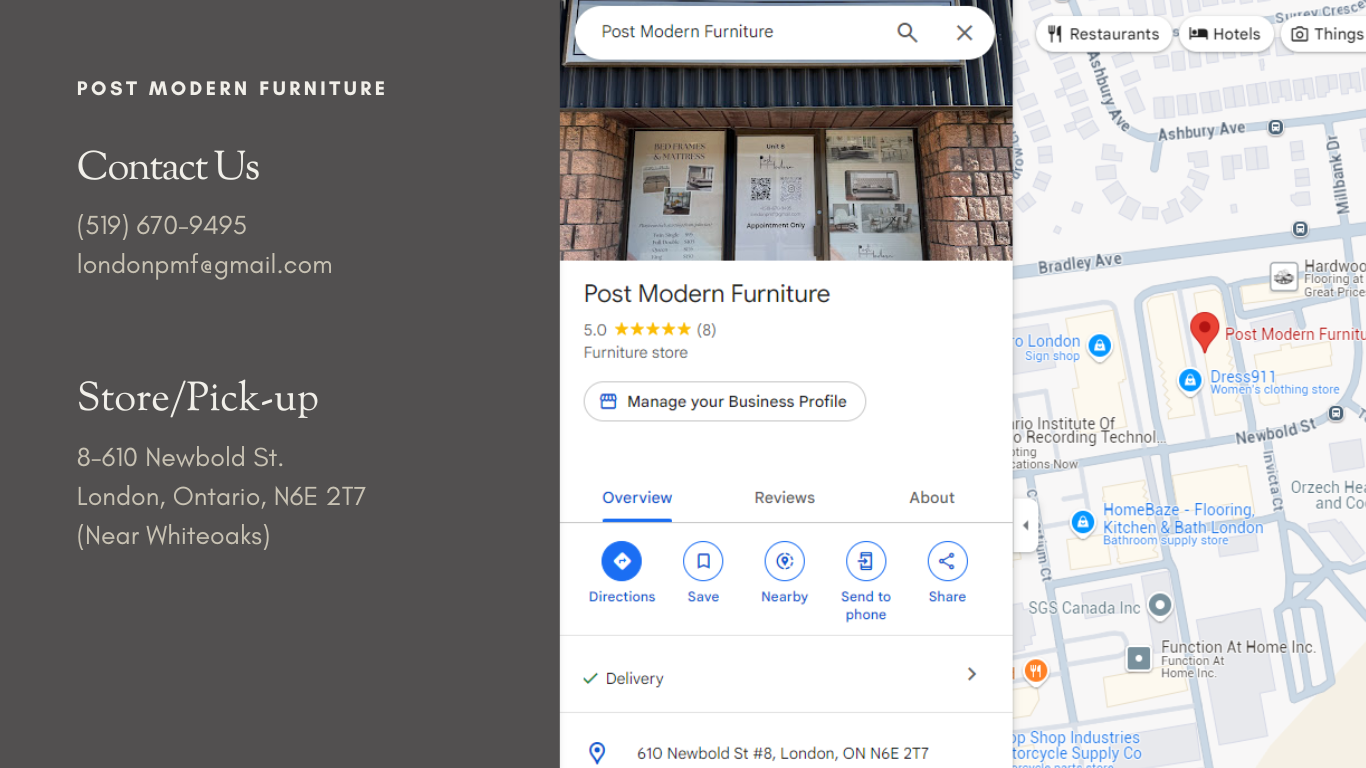The height and width of the screenshot is (768, 1366).
Task: Filter map by Restaurants chip
Action: click(x=1103, y=34)
